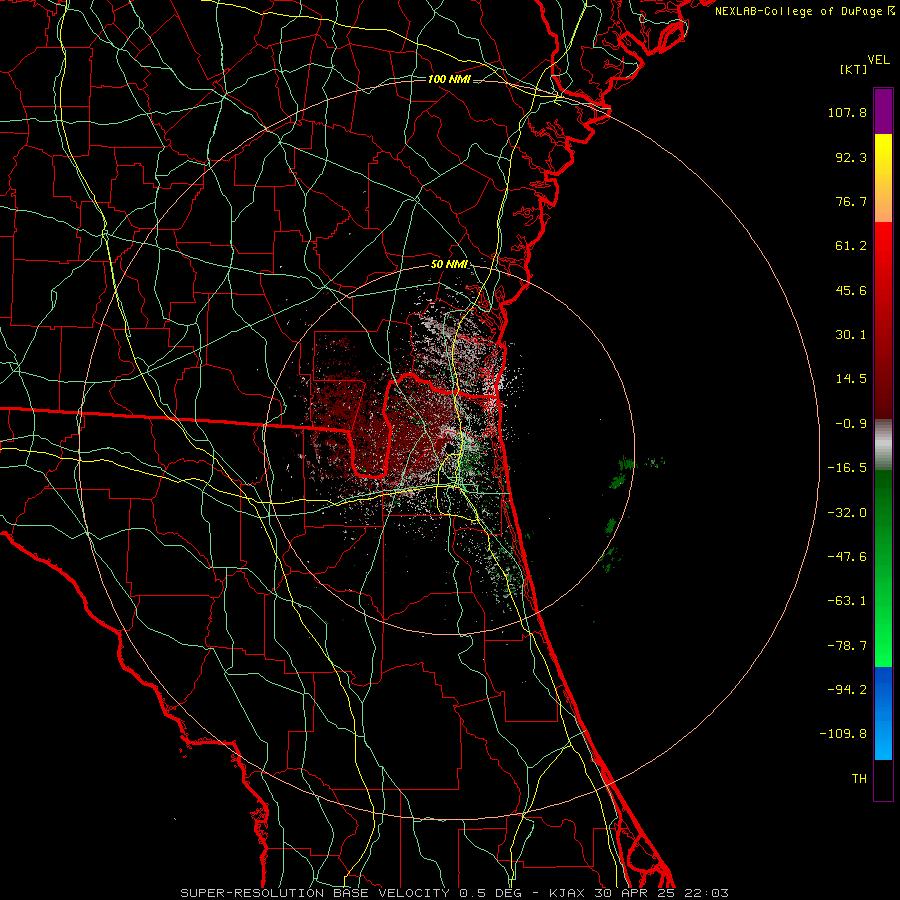
Task: Pick the green segment of velocity color bar
Action: tap(883, 568)
